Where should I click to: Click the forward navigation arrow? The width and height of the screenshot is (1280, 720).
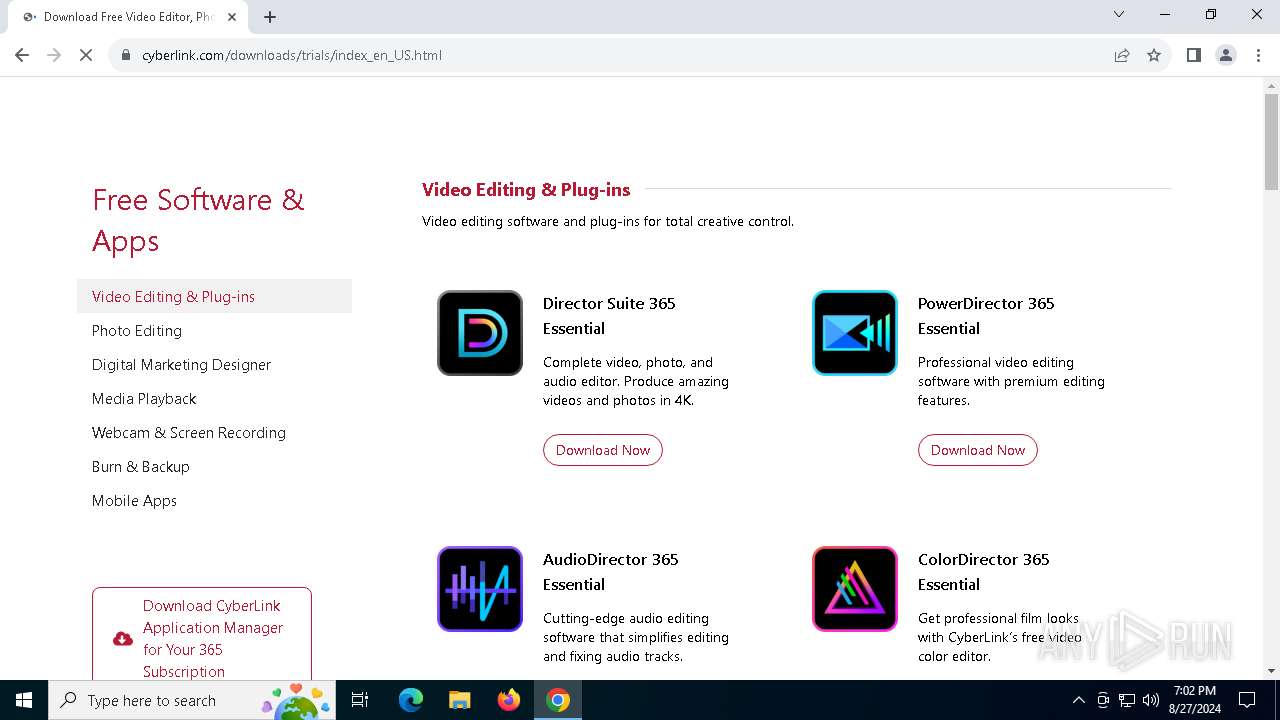click(54, 55)
